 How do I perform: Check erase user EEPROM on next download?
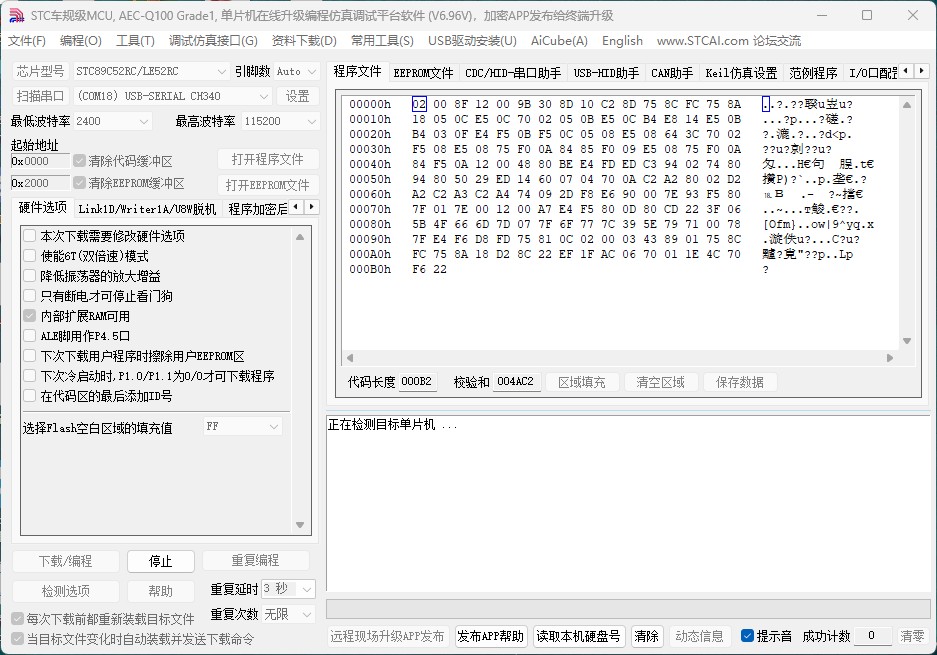(x=30, y=356)
